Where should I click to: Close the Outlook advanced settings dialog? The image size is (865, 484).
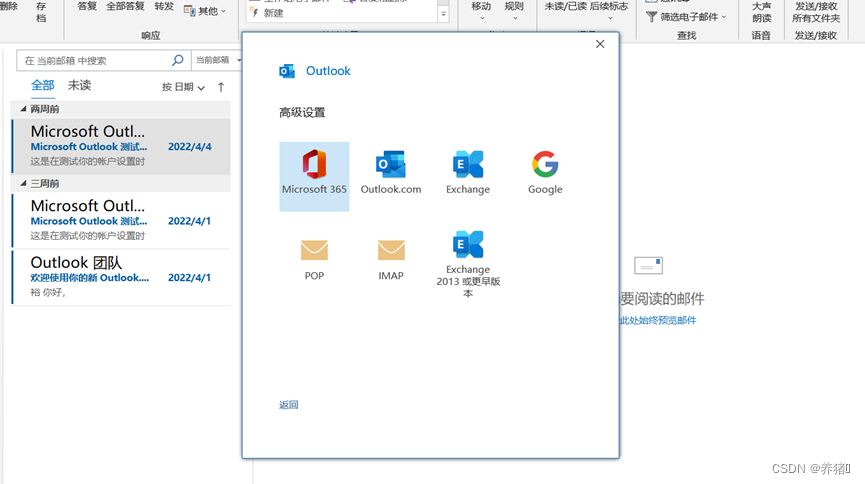(600, 44)
